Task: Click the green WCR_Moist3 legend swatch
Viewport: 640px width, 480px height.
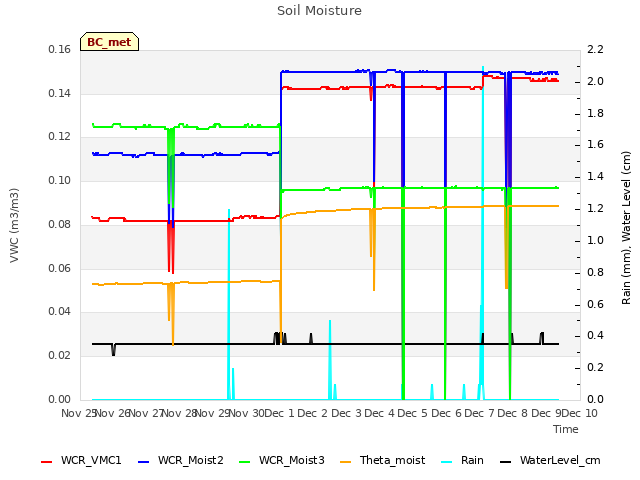Action: 244,462
